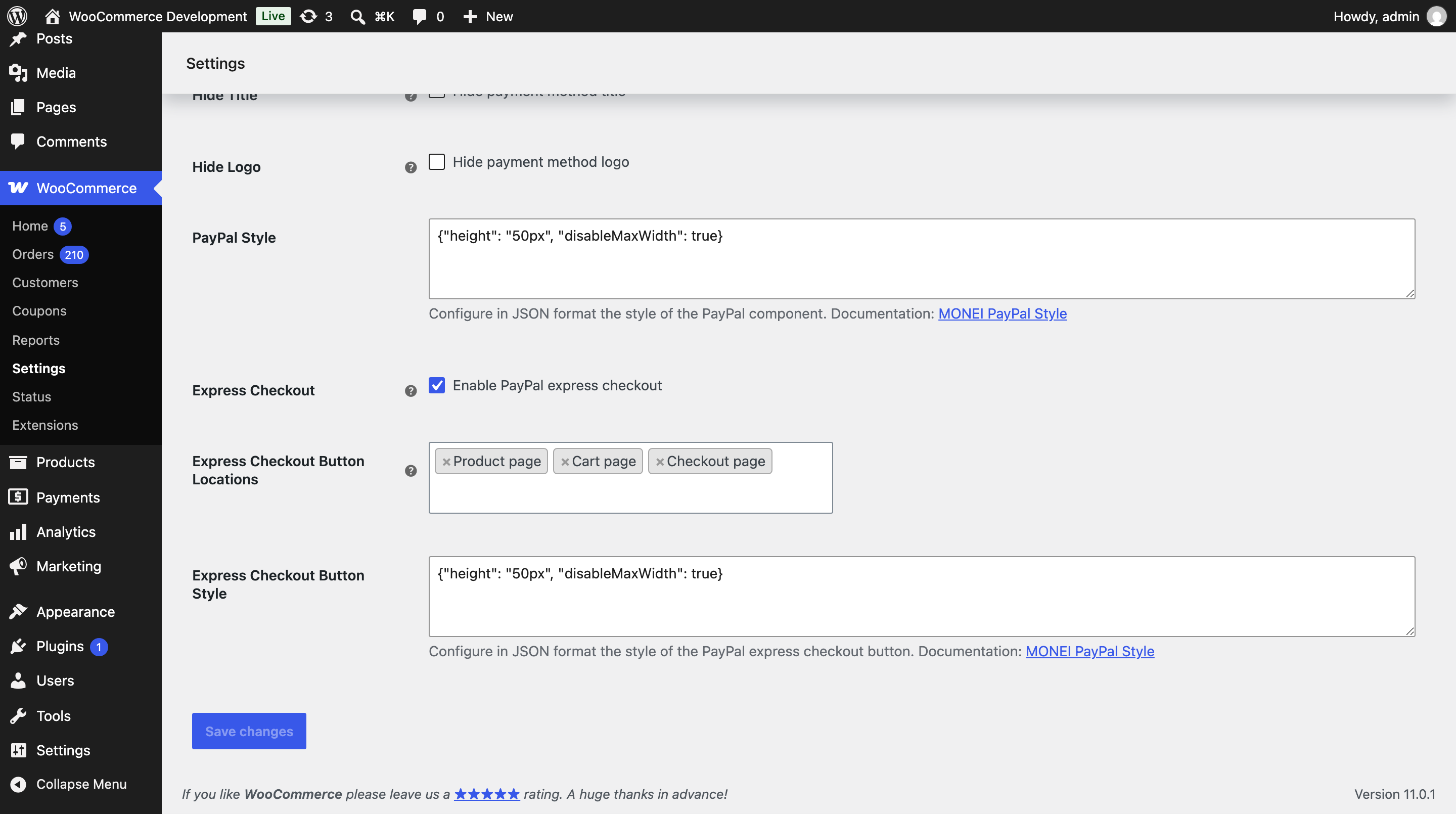The image size is (1456, 814).
Task: Open WooCommerce Coupons submenu item
Action: 39,311
